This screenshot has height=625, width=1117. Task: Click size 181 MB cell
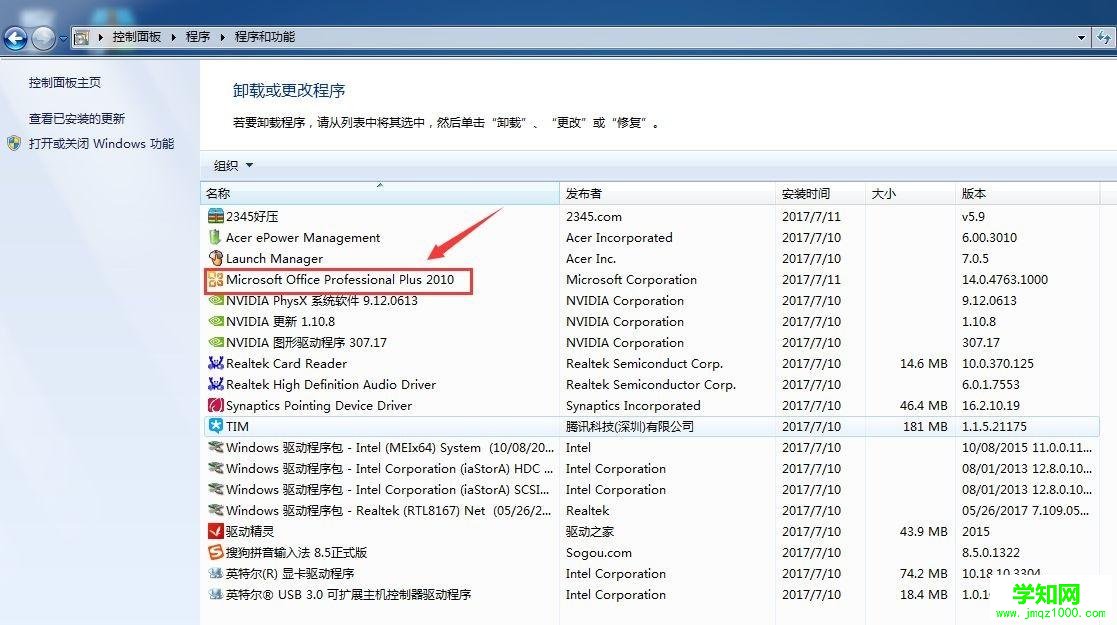pyautogui.click(x=925, y=426)
